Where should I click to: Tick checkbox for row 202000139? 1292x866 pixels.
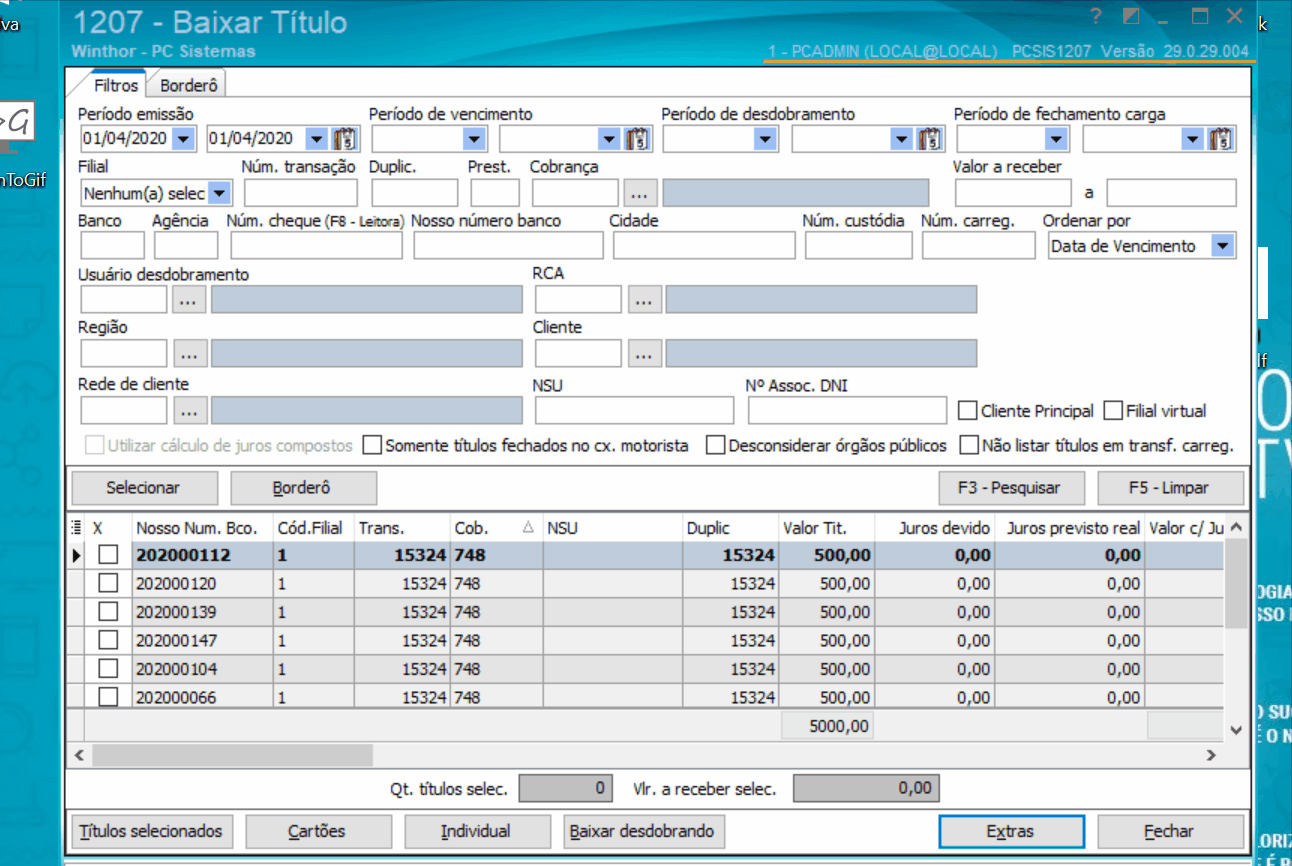[107, 611]
